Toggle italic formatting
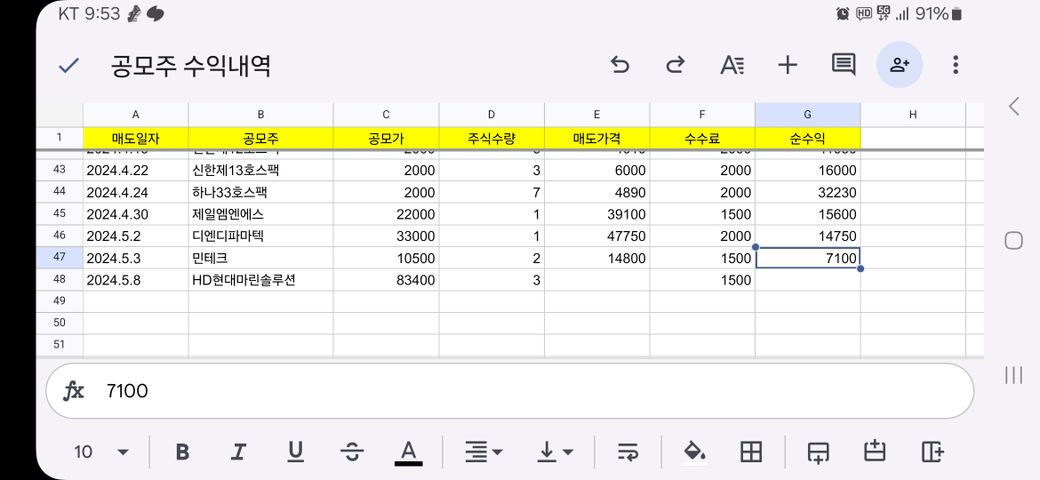This screenshot has height=480, width=1040. click(x=238, y=452)
